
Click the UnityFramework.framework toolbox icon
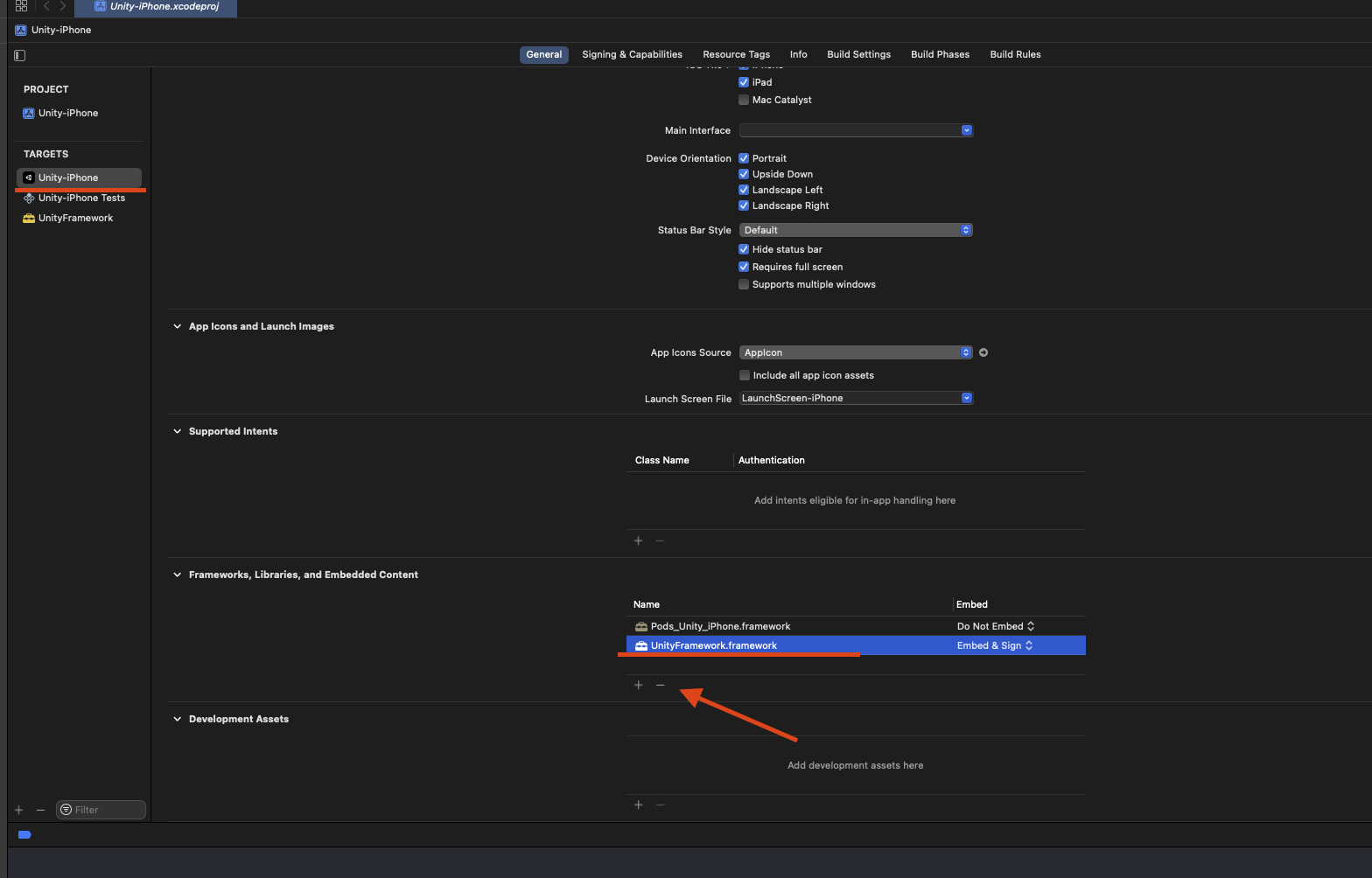point(641,645)
